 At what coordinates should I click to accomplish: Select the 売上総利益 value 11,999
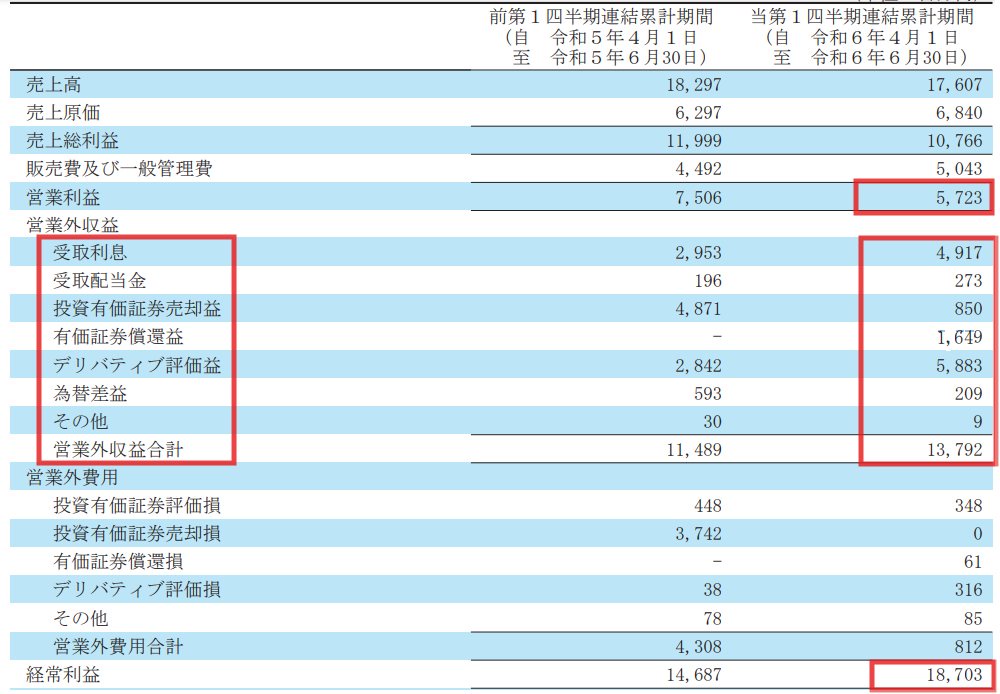(690, 142)
